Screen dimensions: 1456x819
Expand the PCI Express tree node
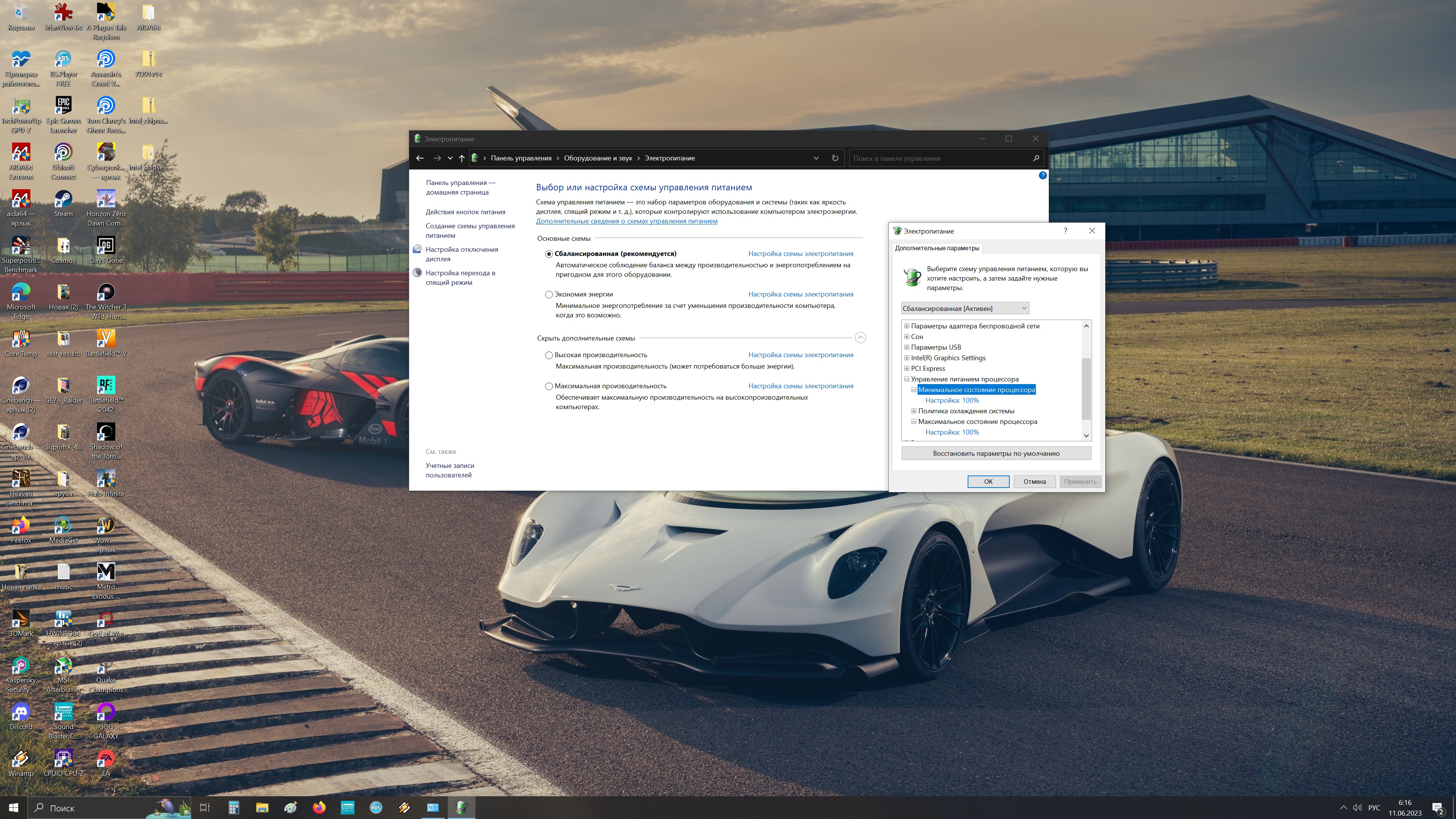pos(907,369)
